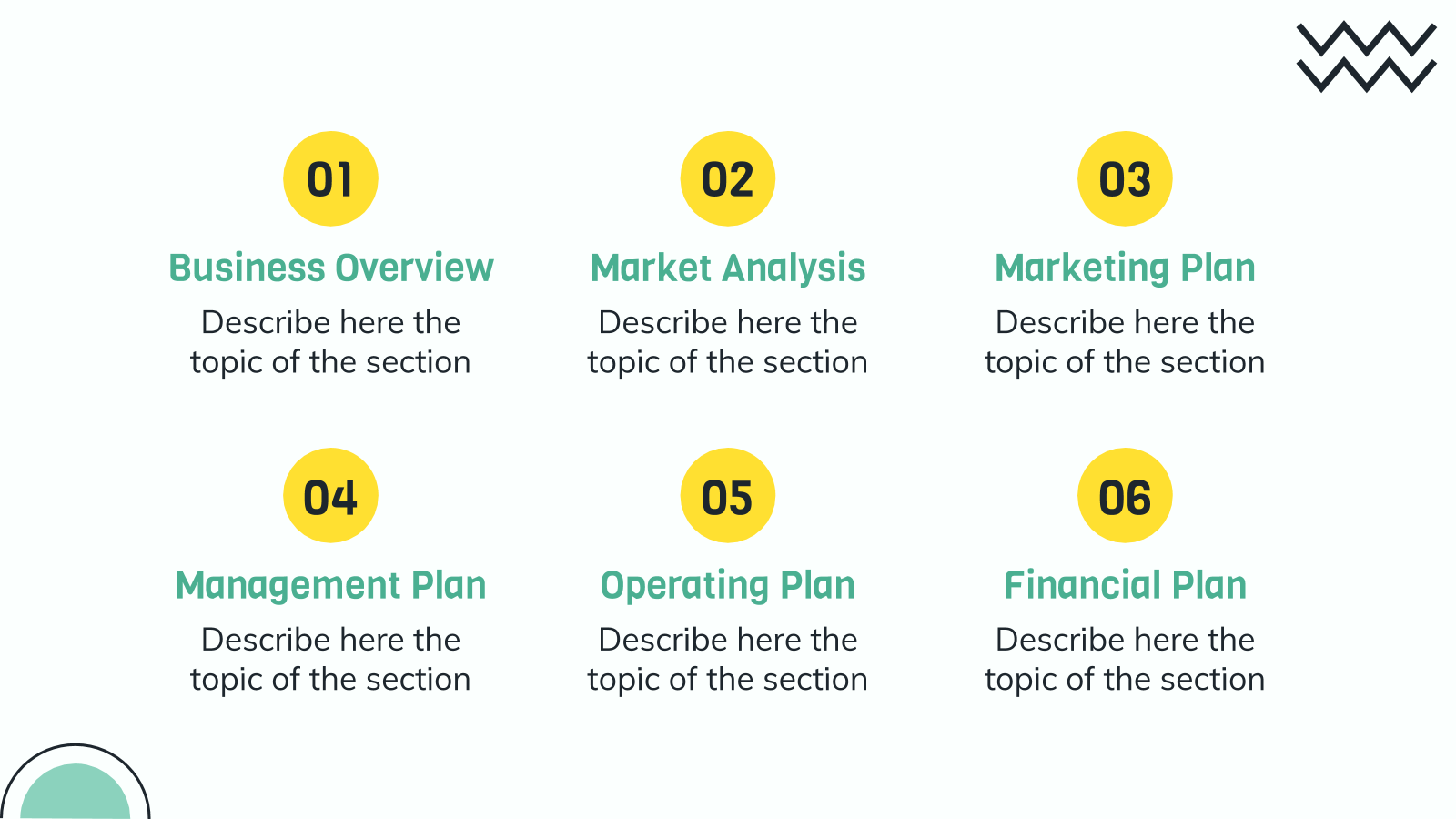Click description text under Operating Plan
This screenshot has width=1456, height=819.
728,660
